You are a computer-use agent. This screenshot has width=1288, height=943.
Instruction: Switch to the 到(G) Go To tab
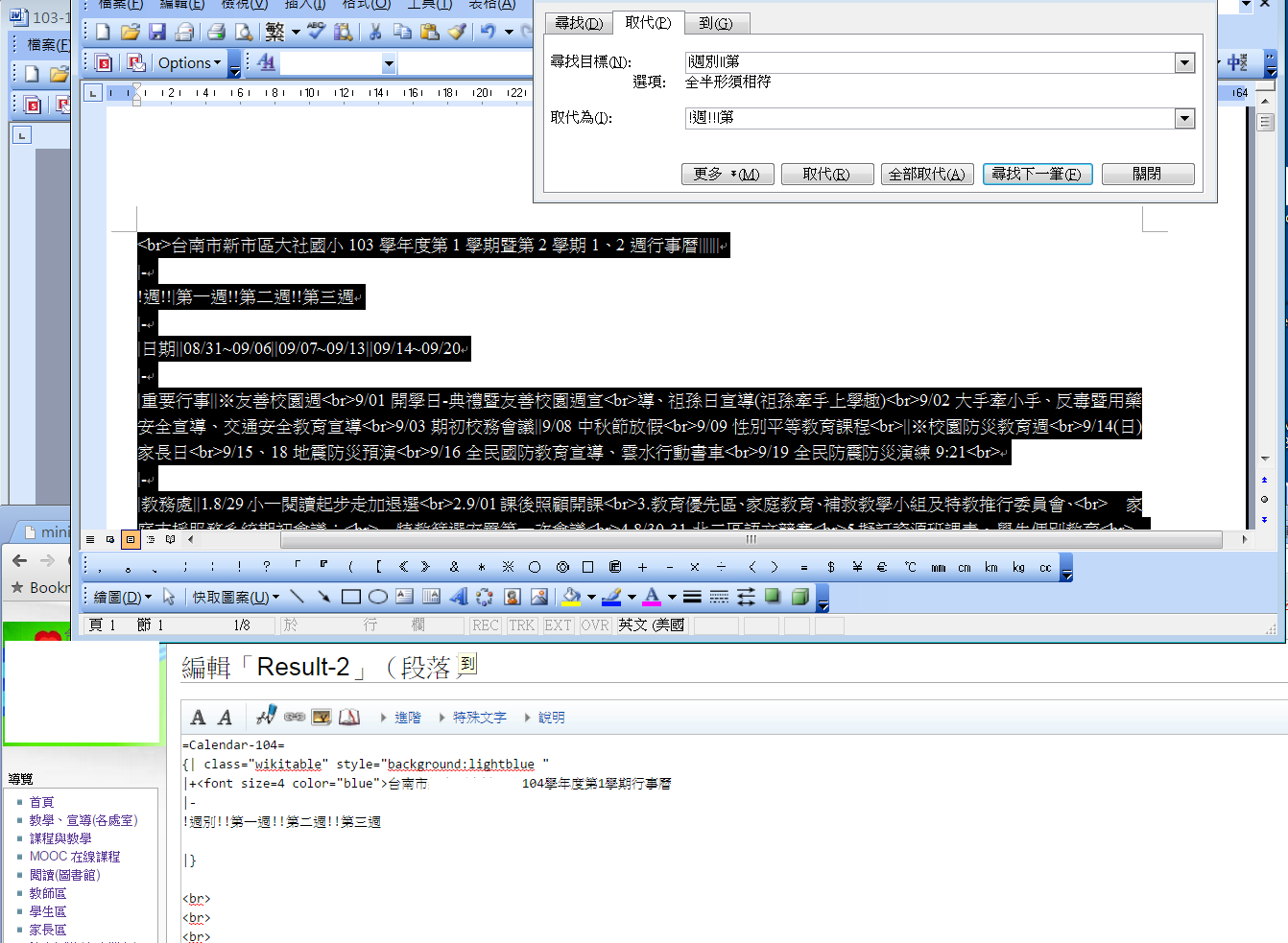pyautogui.click(x=716, y=23)
